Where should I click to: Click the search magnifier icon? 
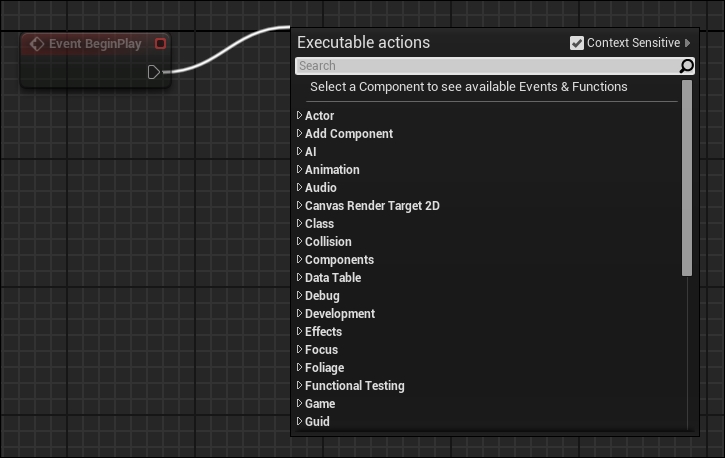pyautogui.click(x=686, y=66)
